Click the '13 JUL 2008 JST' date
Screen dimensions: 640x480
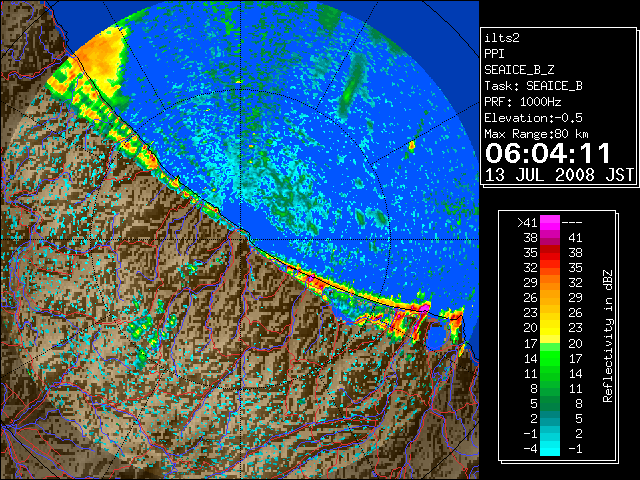tap(559, 175)
